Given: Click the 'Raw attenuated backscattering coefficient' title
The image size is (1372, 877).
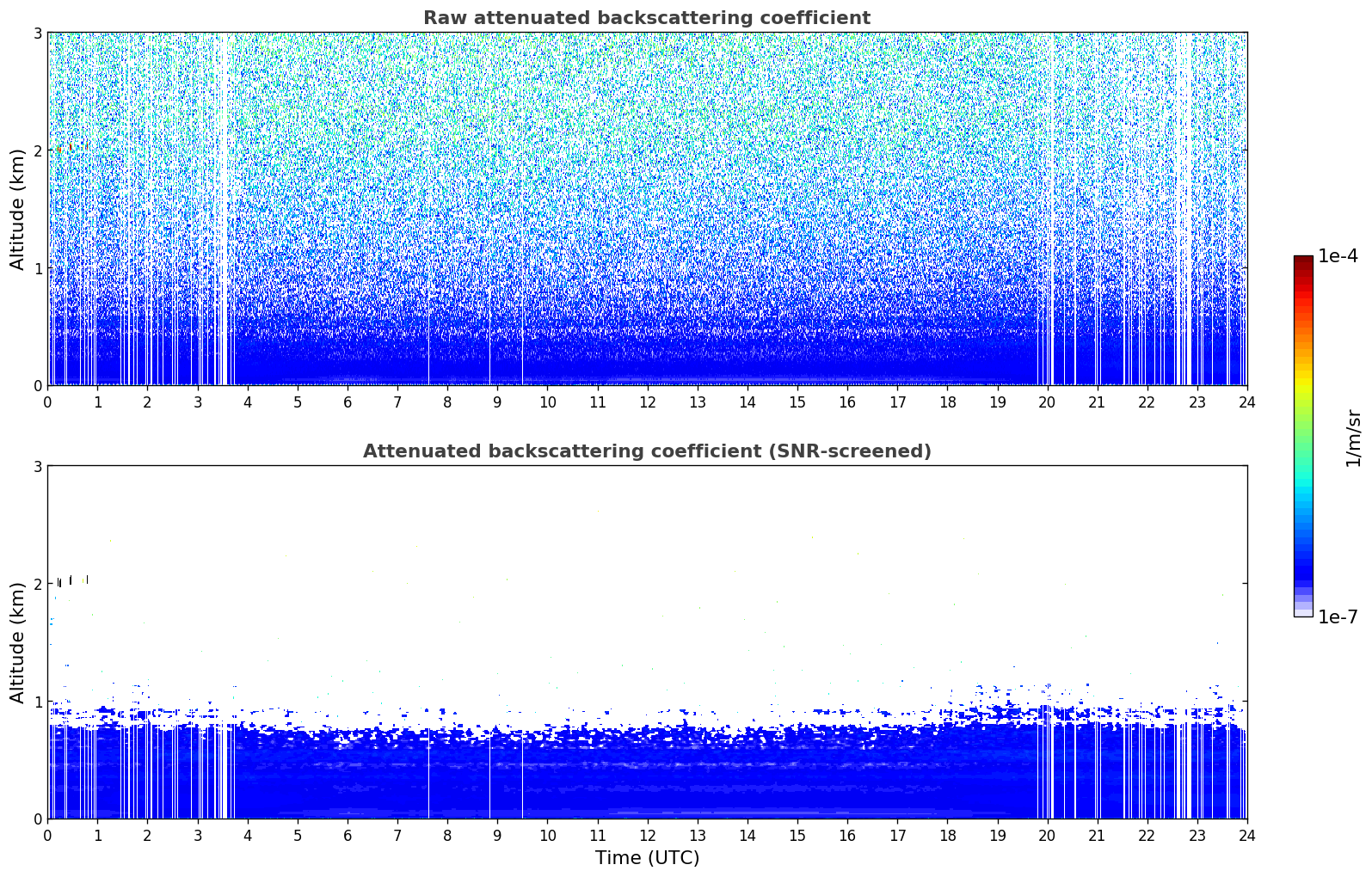Looking at the screenshot, I should pyautogui.click(x=647, y=18).
